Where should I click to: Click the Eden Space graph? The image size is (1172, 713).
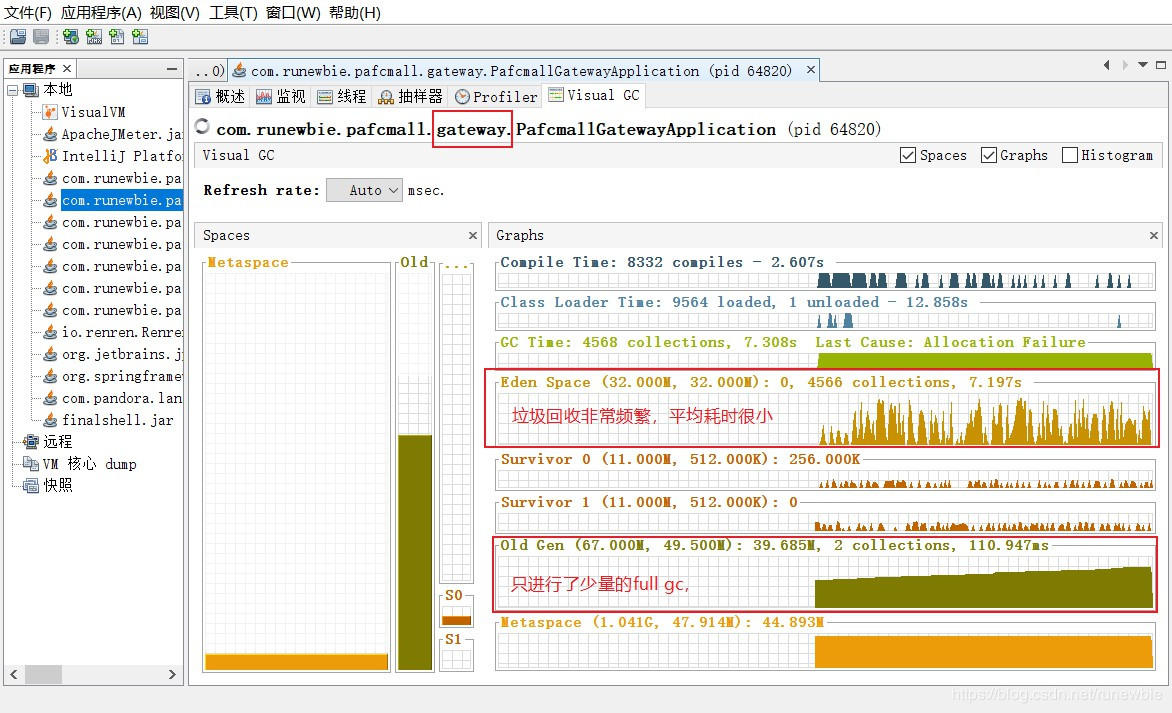(826, 420)
